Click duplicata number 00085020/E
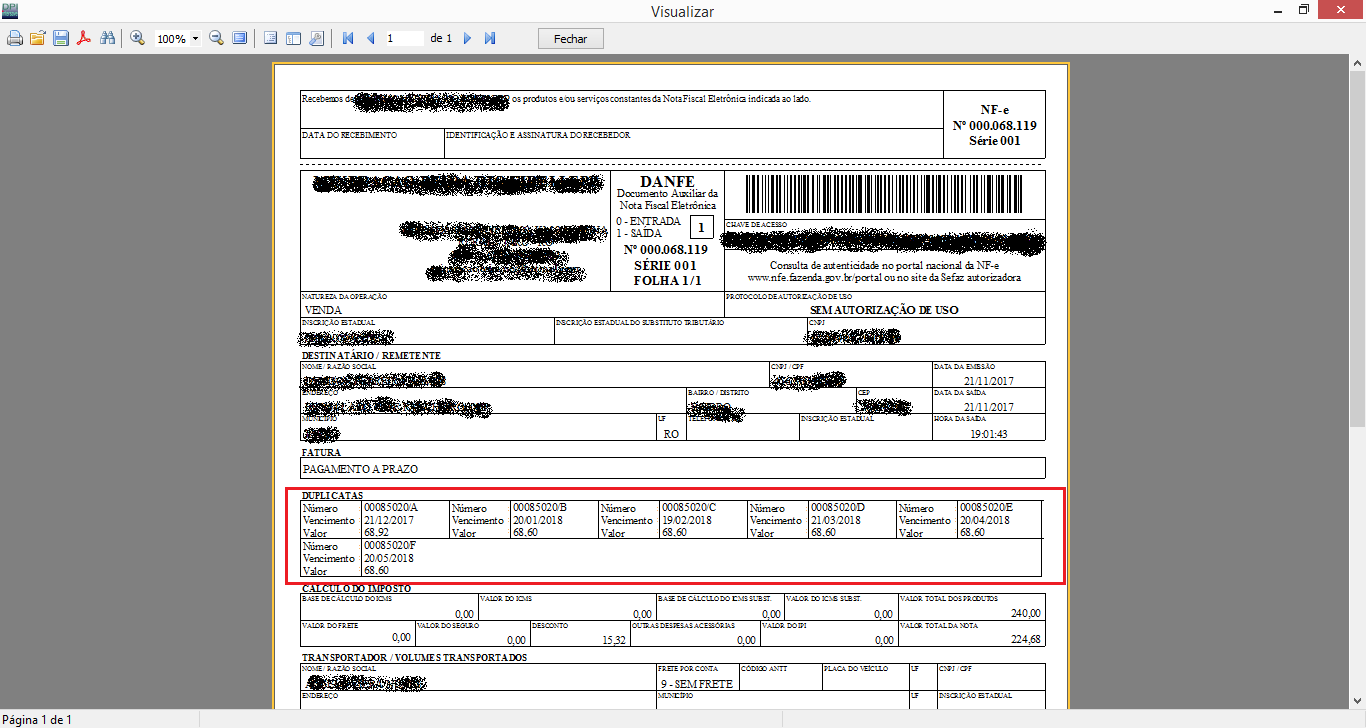Screen dimensions: 1366x728 click(x=987, y=507)
